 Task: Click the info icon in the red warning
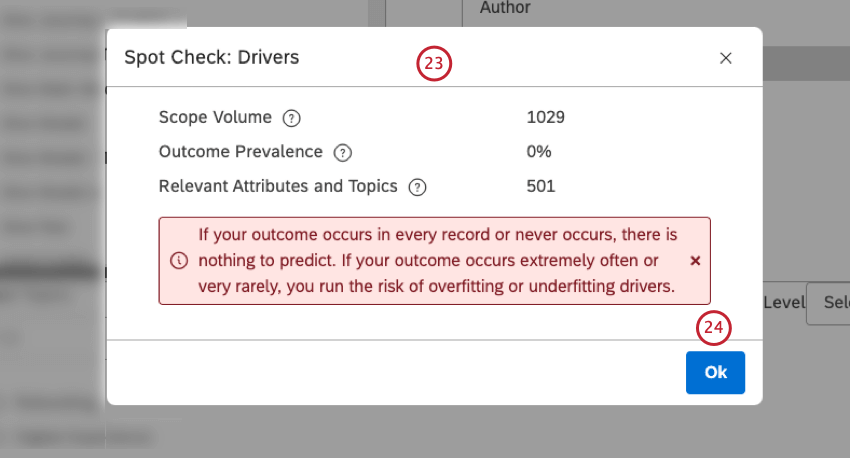coord(179,260)
